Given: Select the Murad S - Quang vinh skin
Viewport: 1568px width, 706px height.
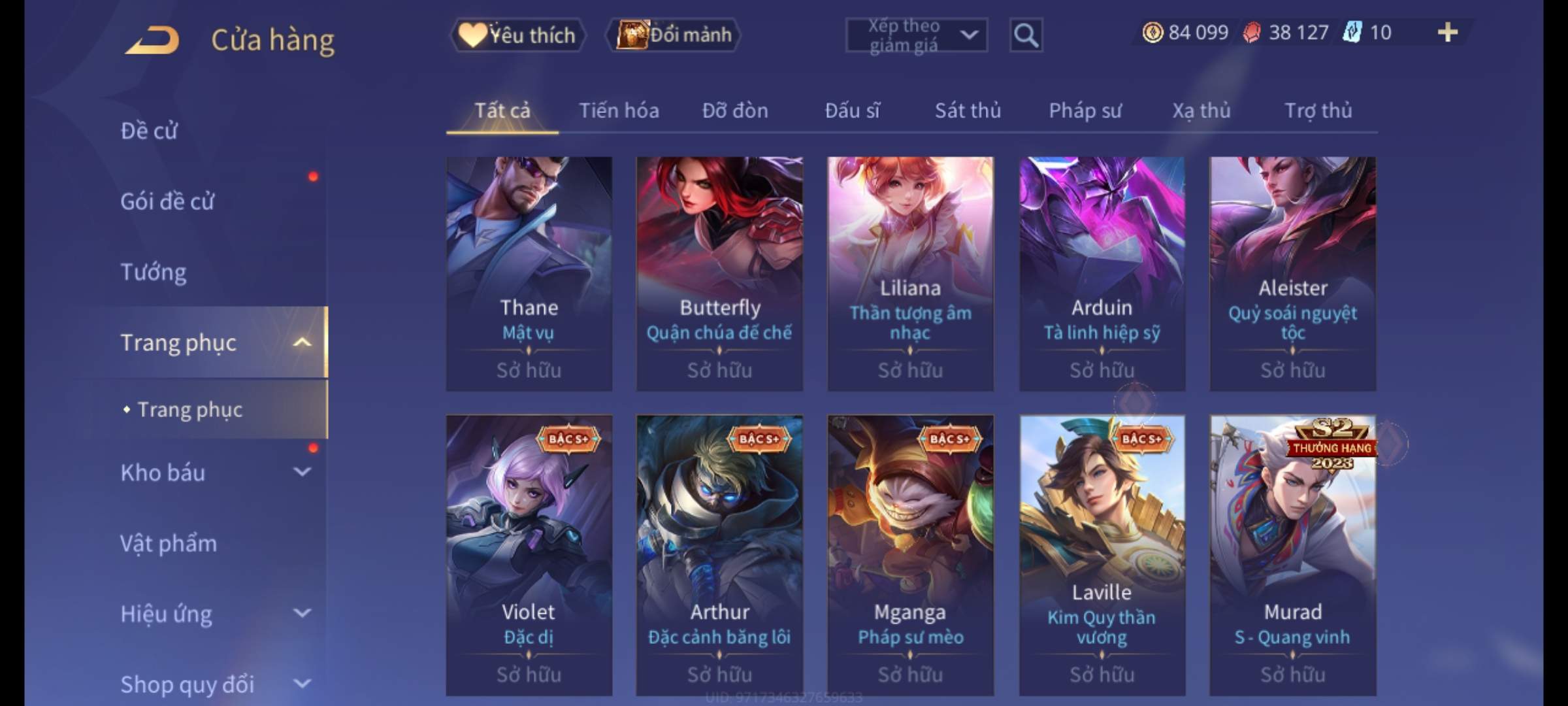Looking at the screenshot, I should click(1292, 556).
